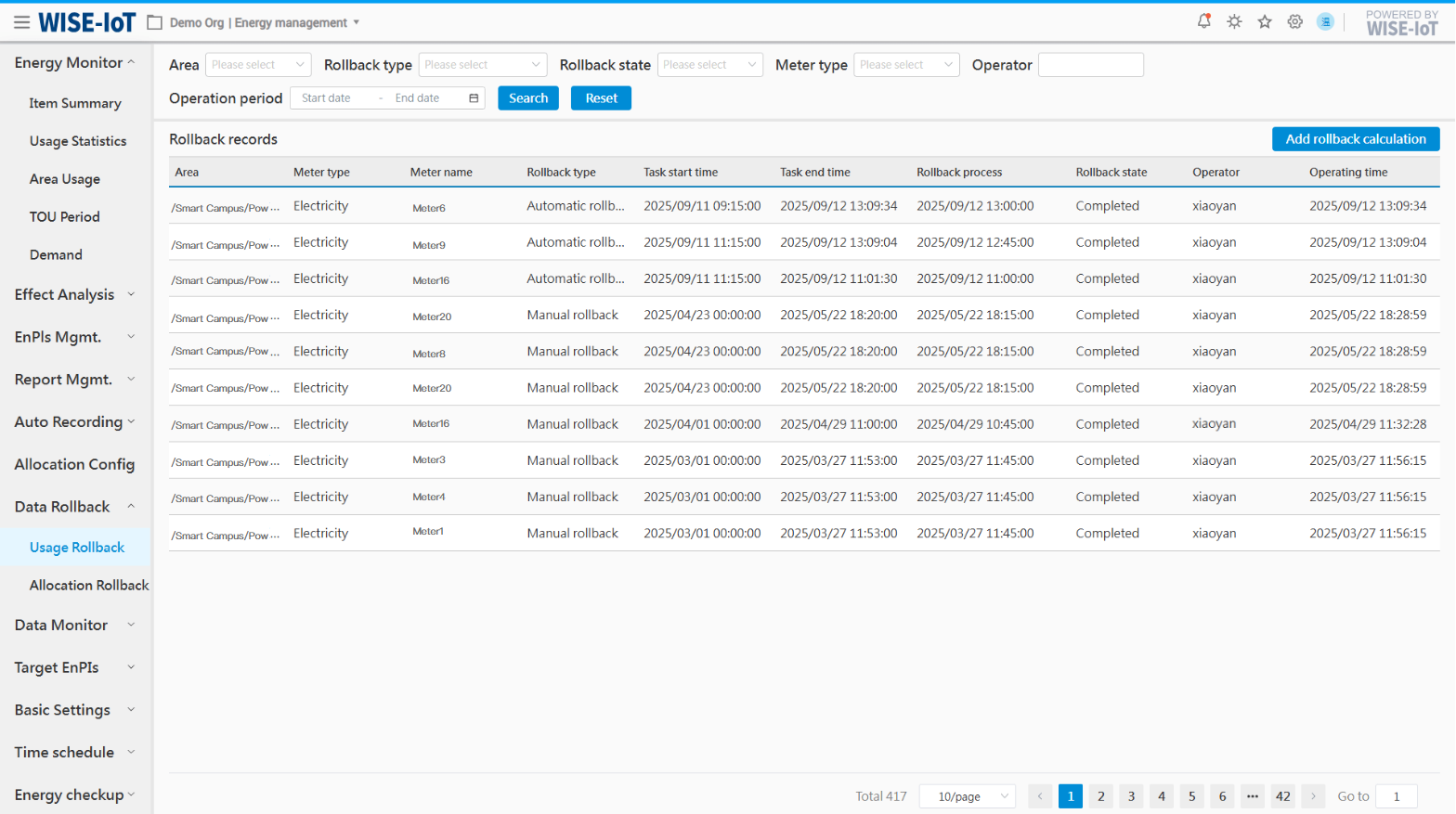
Task: Go to page 42
Action: (1282, 796)
